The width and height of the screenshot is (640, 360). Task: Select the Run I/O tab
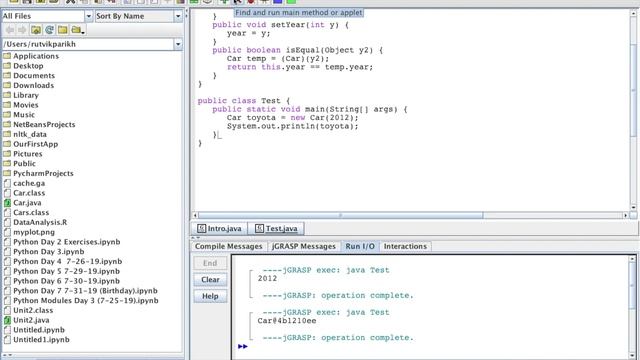click(x=360, y=247)
